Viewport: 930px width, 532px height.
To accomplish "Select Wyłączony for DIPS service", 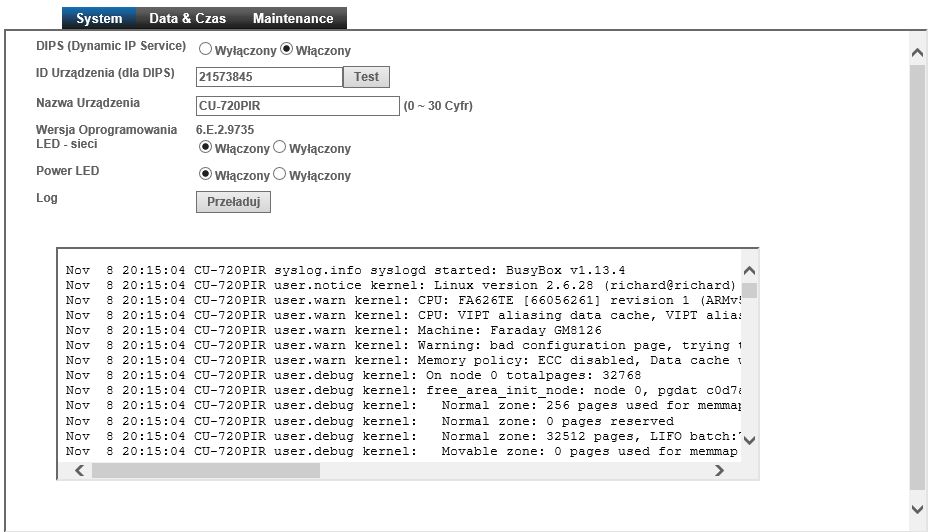I will (205, 49).
